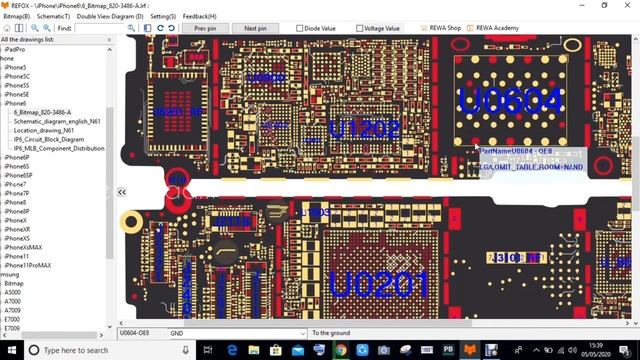The width and height of the screenshot is (640, 360).
Task: Close the All the drawings list panel
Action: [x=109, y=40]
